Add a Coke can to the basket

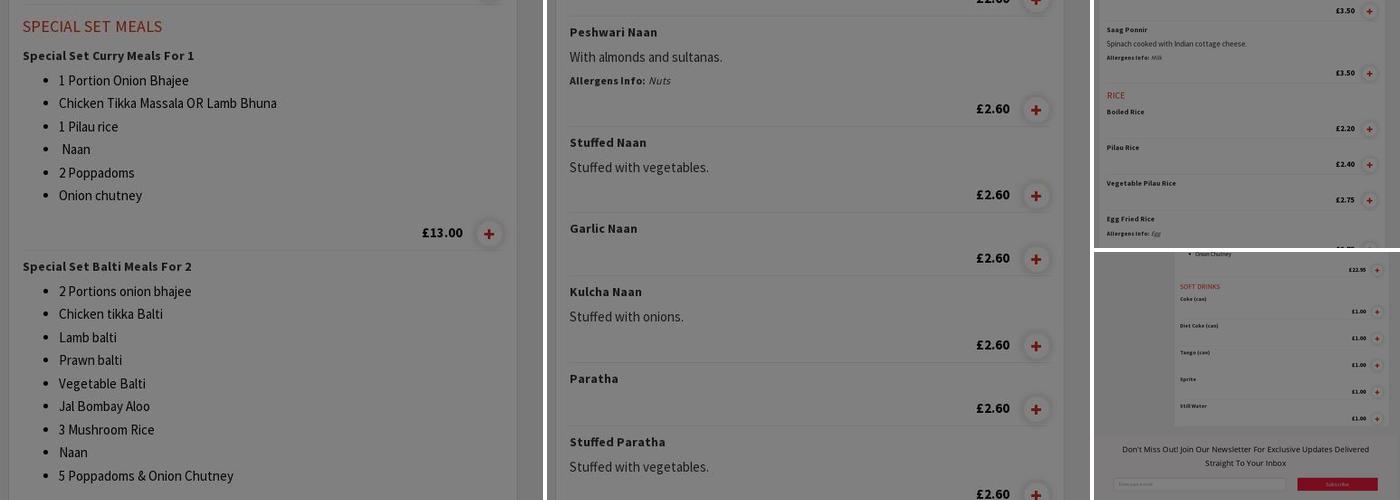coord(1377,312)
